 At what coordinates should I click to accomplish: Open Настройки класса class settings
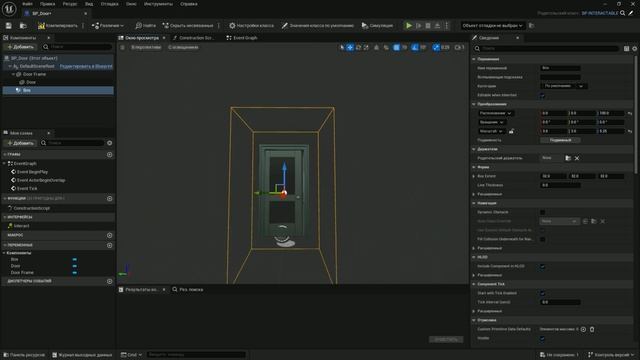click(x=251, y=25)
